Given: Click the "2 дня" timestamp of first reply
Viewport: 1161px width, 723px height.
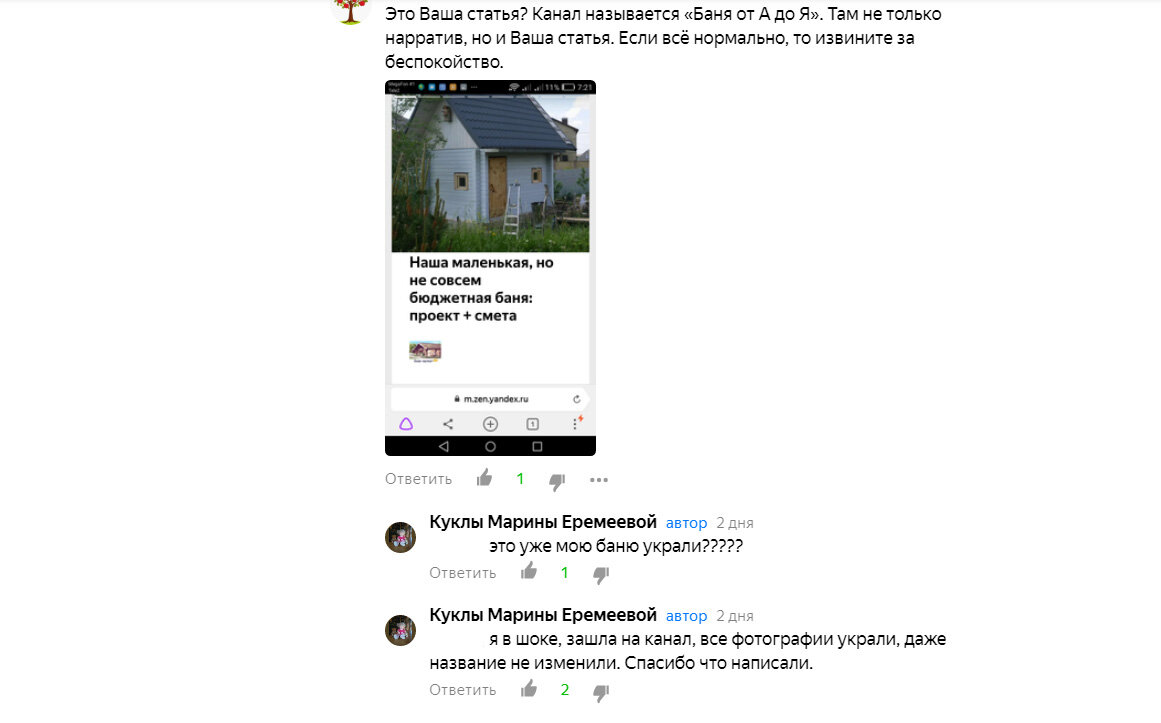Looking at the screenshot, I should (x=735, y=523).
